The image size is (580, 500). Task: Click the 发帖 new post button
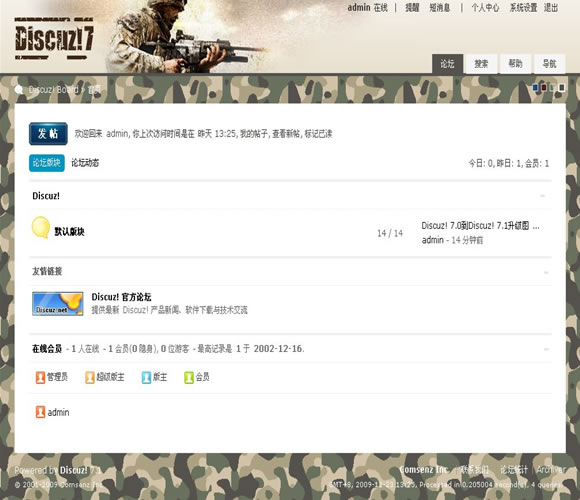tap(48, 134)
